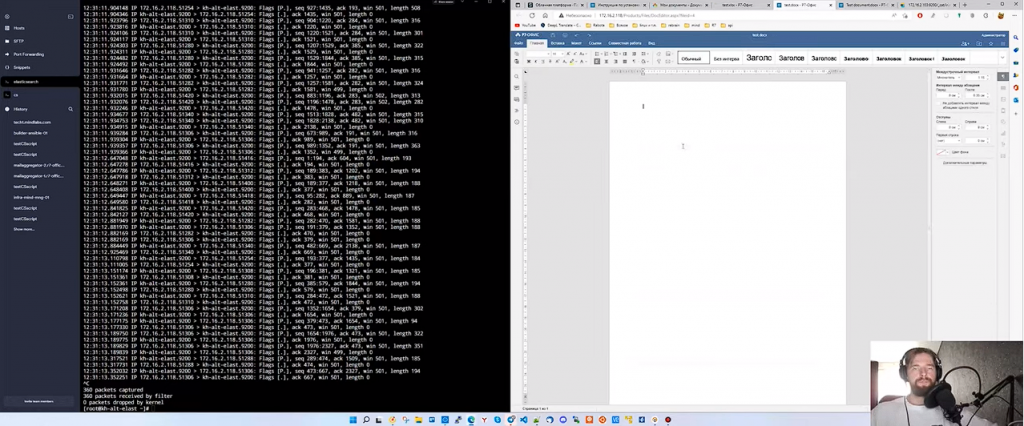Open the Windows Start button

[353, 419]
